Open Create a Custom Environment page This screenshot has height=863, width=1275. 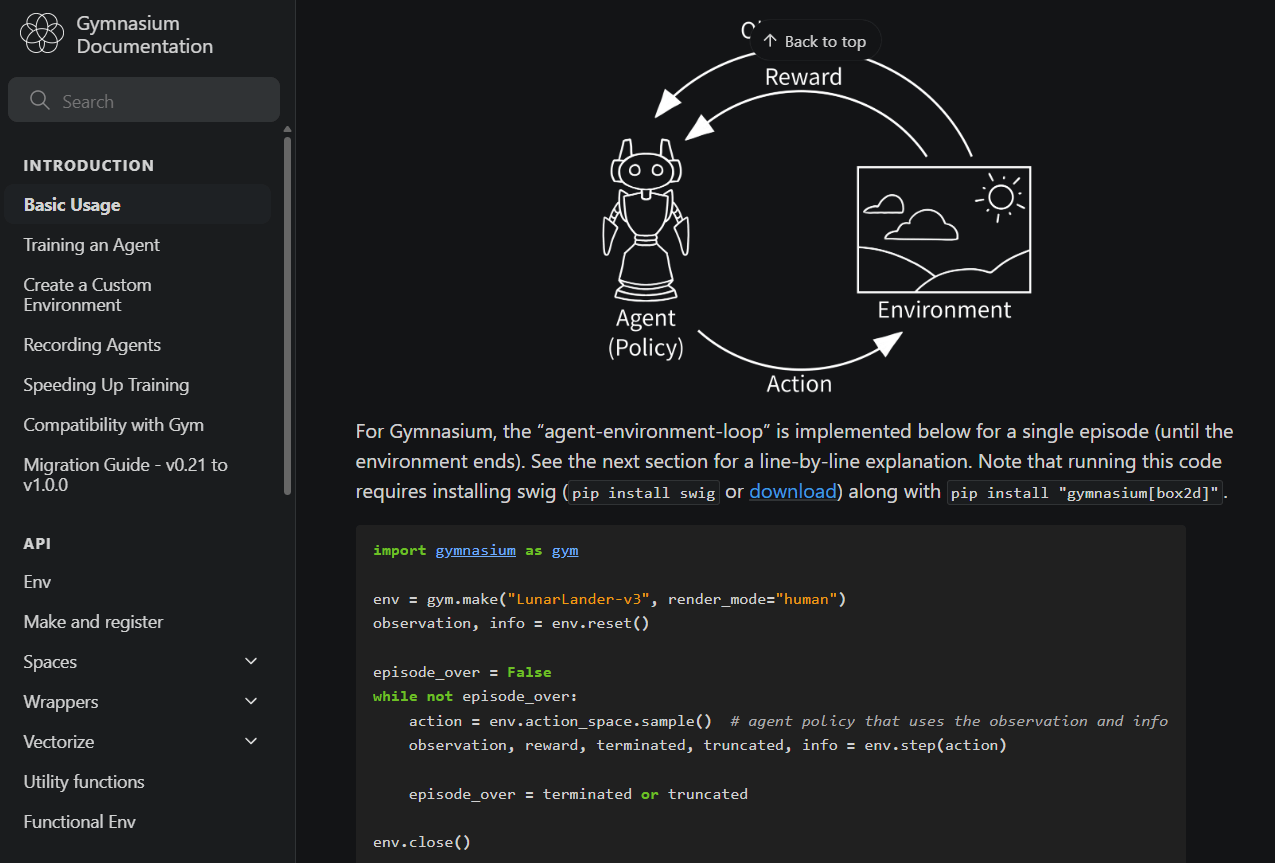[x=88, y=295]
